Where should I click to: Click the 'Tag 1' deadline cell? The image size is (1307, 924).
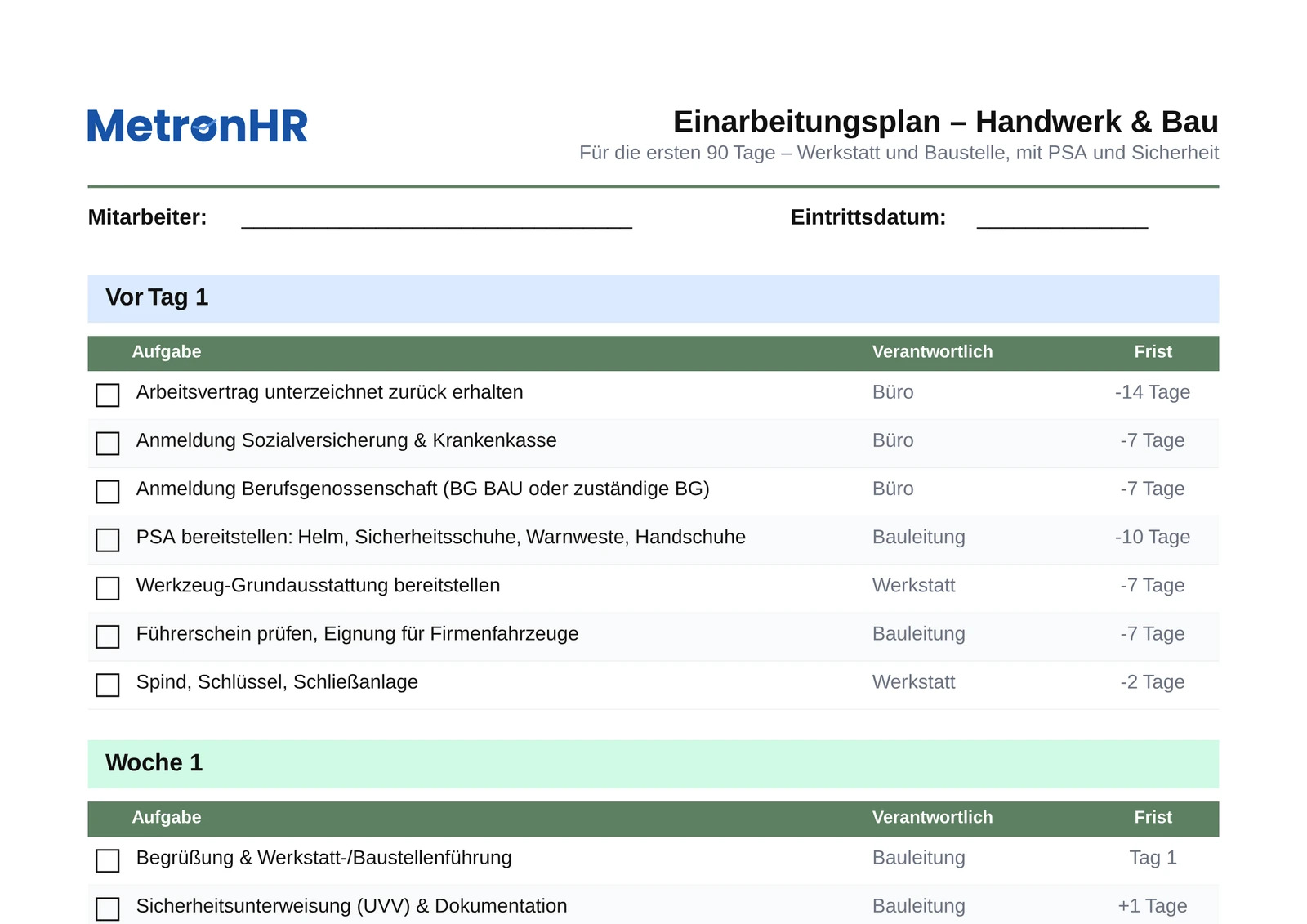coord(1153,857)
